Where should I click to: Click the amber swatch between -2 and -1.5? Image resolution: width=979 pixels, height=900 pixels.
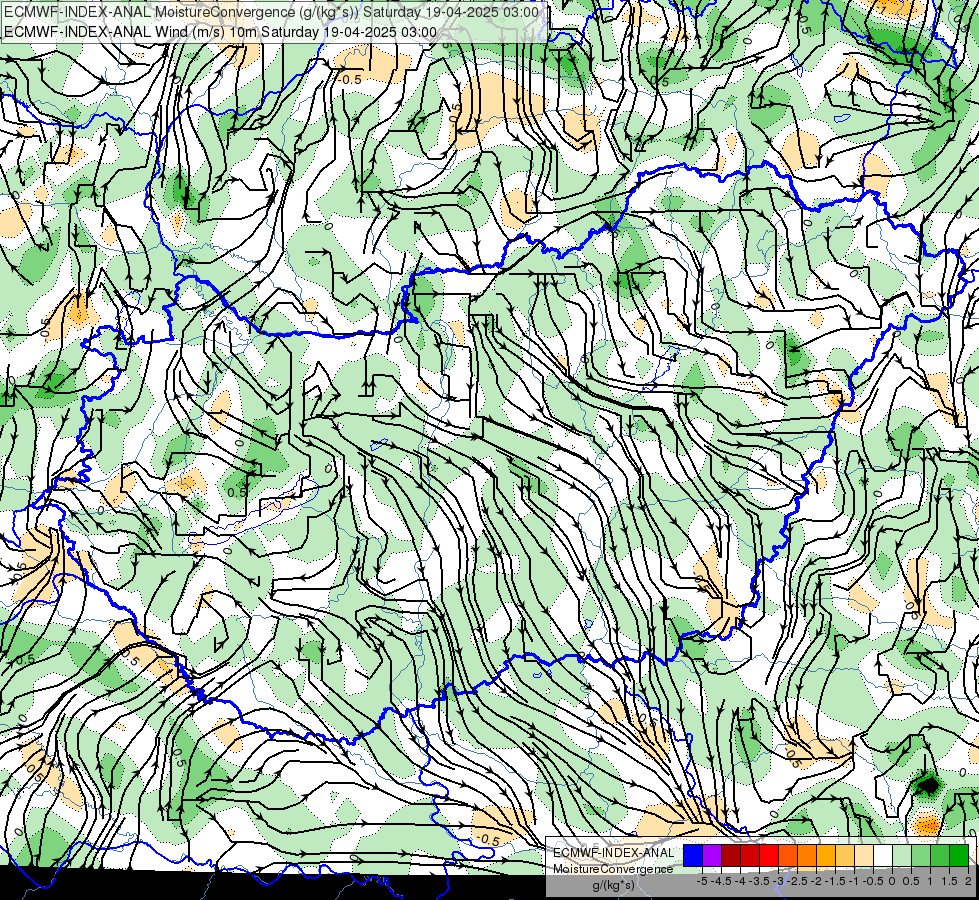pos(826,855)
